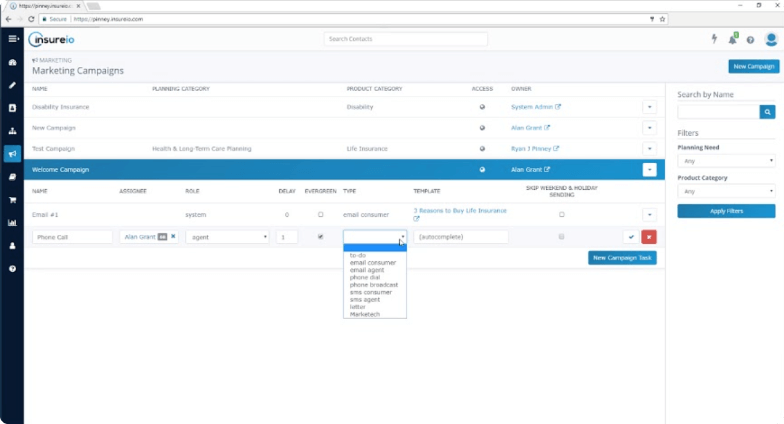The width and height of the screenshot is (784, 424).
Task: Select 'sms consumer' from the type list
Action: 371,292
